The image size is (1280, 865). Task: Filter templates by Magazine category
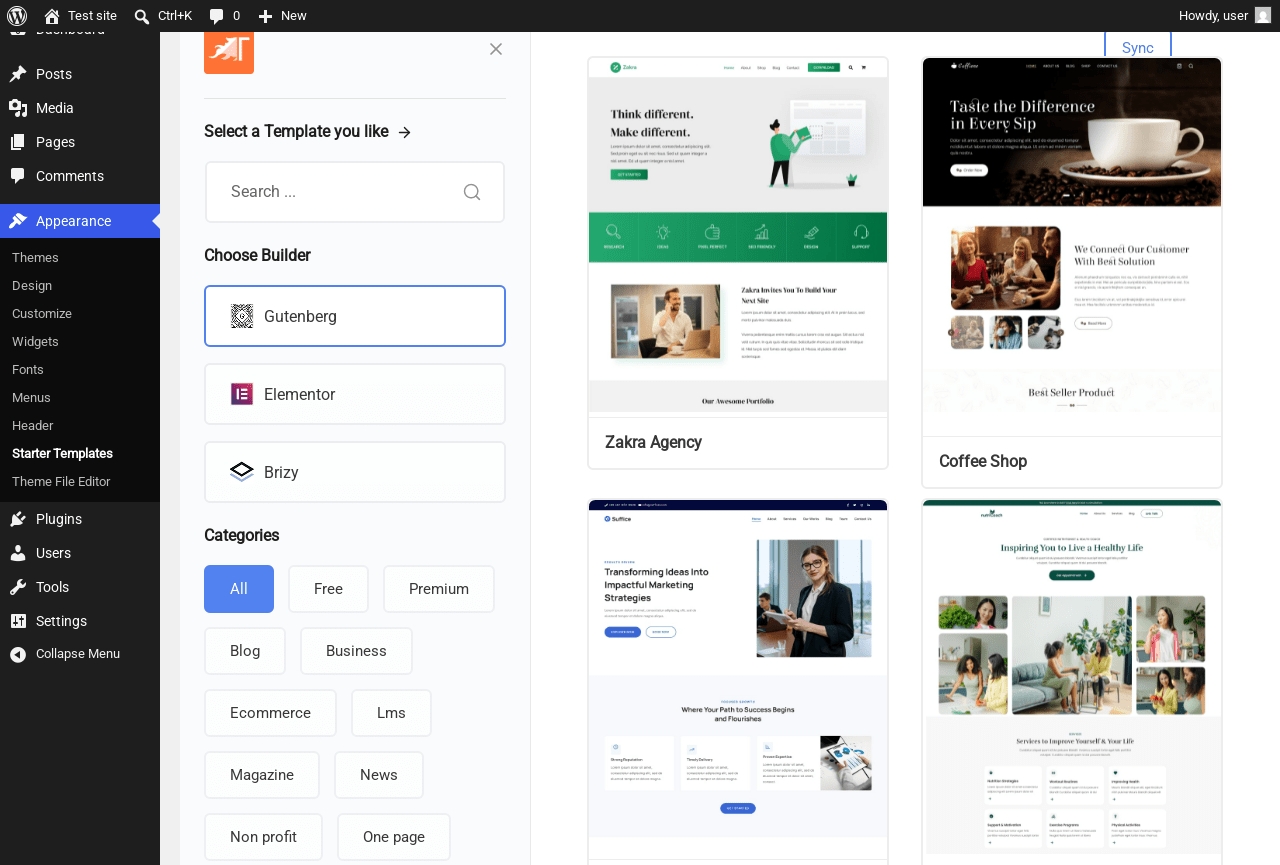(x=262, y=775)
